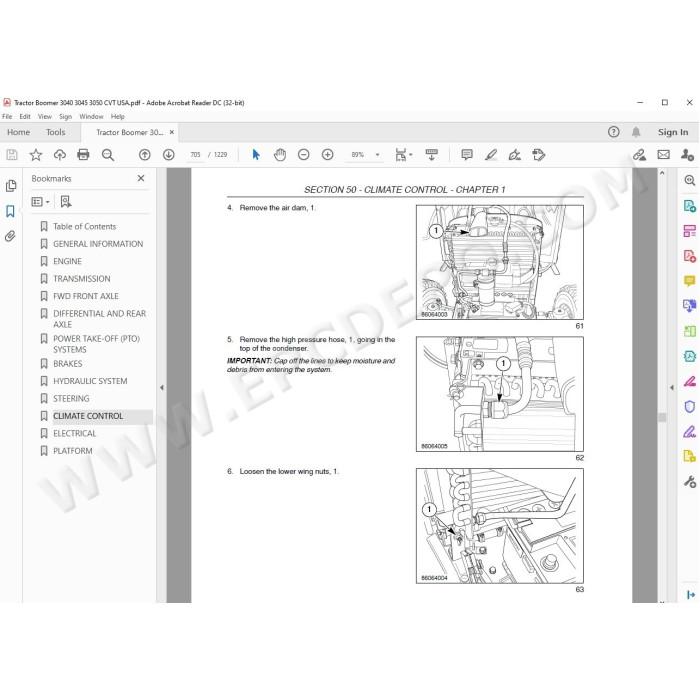The image size is (700, 700).
Task: Add a sticky note comment
Action: pyautogui.click(x=467, y=155)
